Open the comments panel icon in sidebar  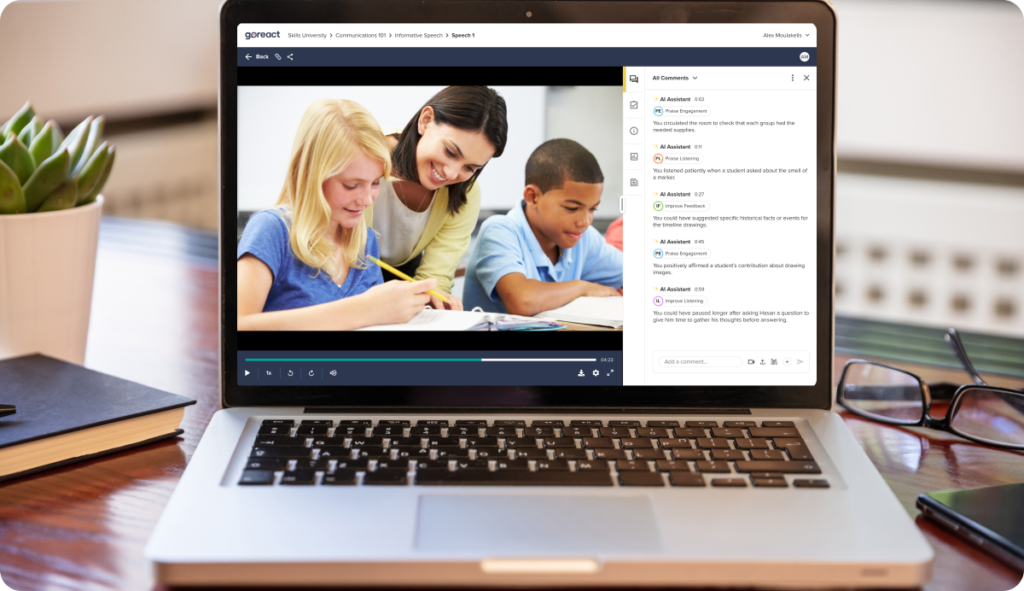pyautogui.click(x=634, y=79)
